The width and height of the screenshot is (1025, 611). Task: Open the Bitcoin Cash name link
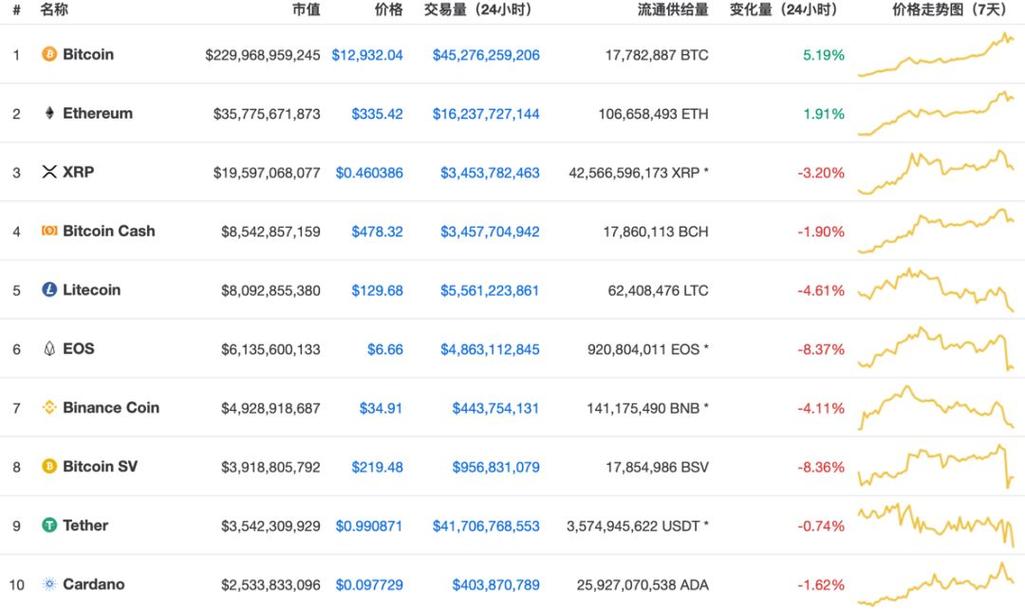click(109, 231)
